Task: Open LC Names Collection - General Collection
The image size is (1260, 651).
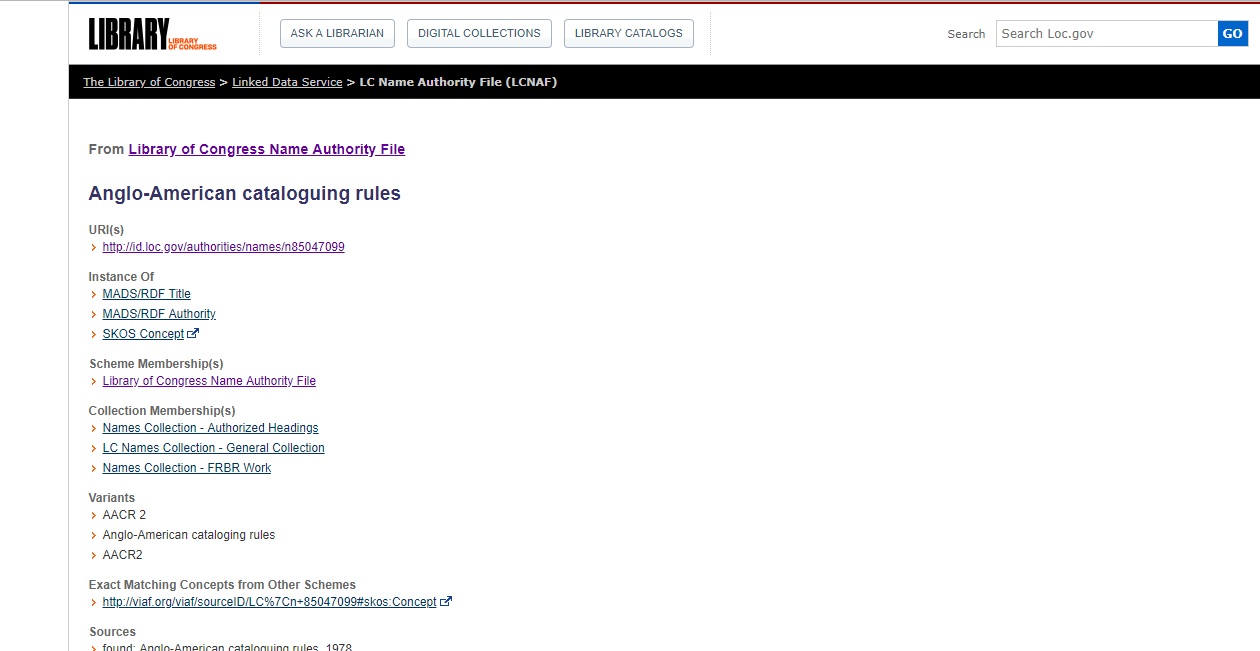Action: coord(214,448)
